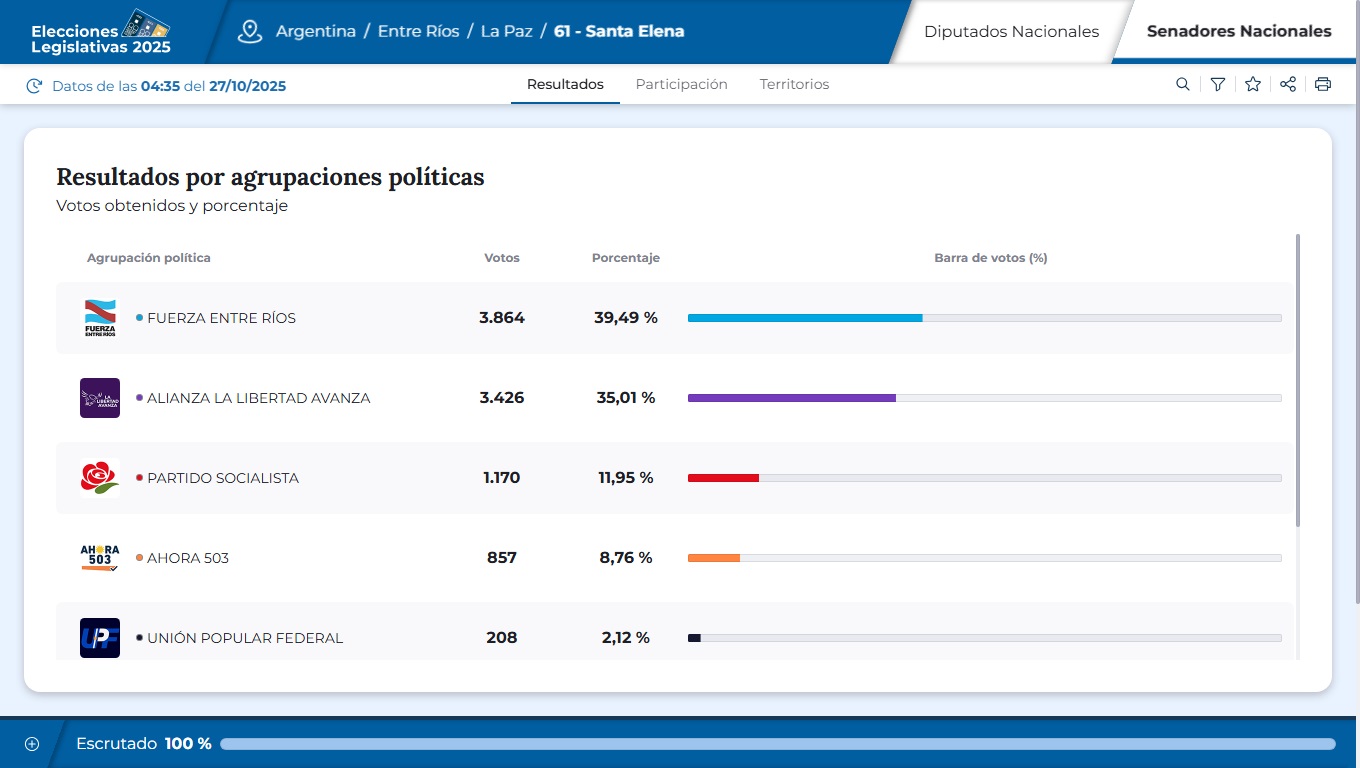This screenshot has height=768, width=1360.
Task: Switch to the Participación tab
Action: (681, 84)
